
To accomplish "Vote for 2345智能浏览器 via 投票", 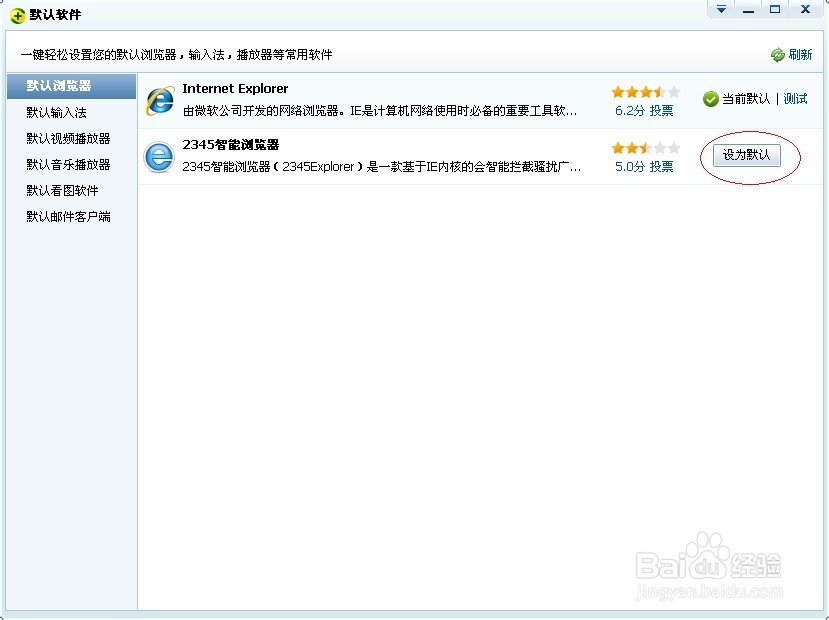I will point(661,167).
